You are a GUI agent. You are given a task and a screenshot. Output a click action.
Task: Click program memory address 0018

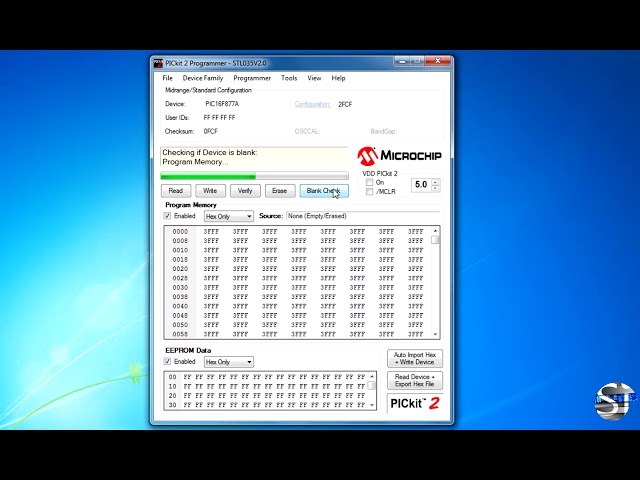coord(180,260)
